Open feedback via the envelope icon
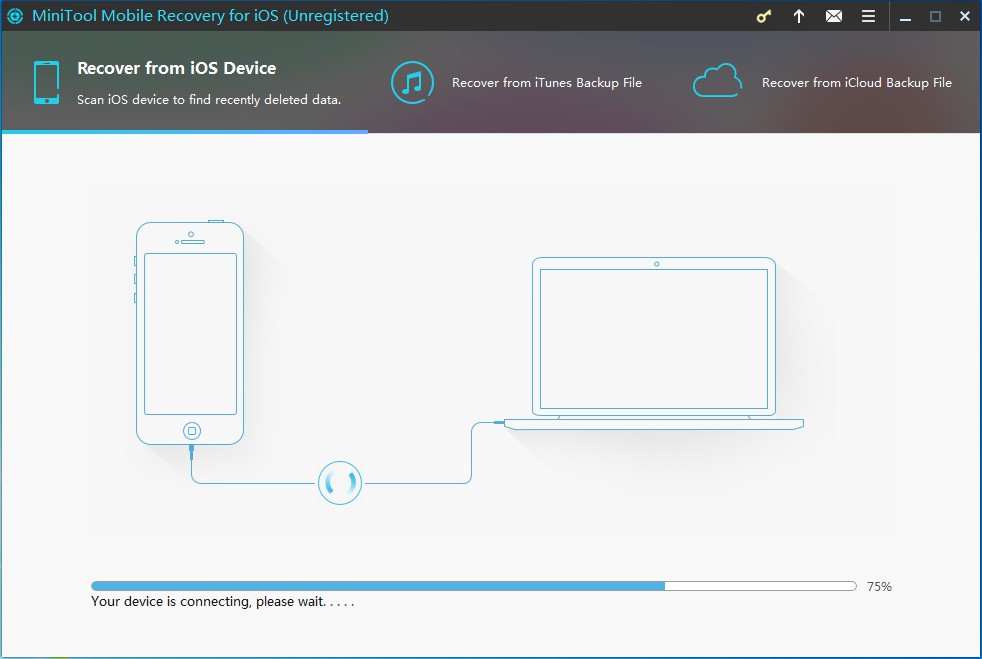 point(833,16)
